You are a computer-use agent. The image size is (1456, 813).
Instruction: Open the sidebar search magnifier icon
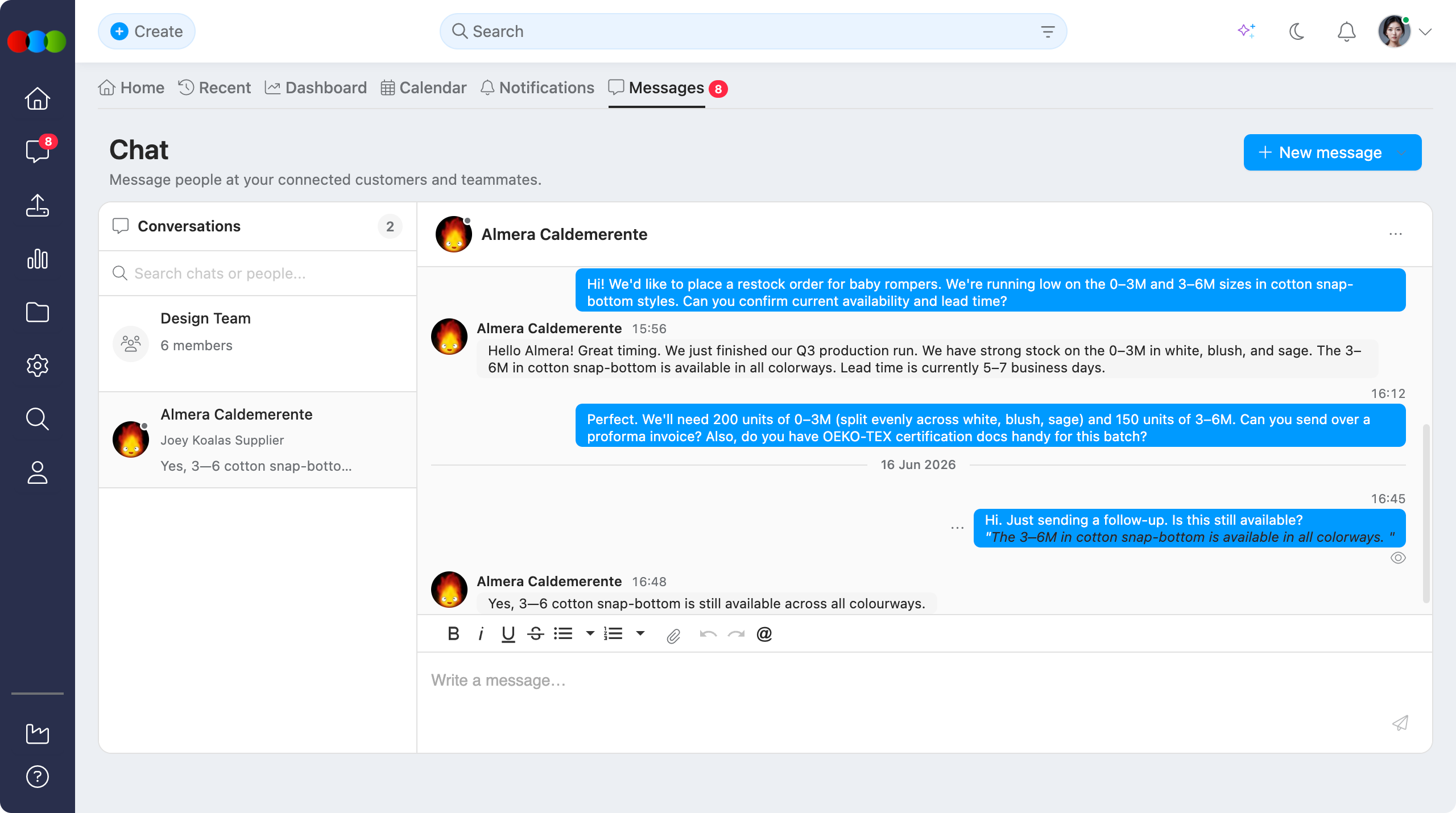tap(38, 419)
